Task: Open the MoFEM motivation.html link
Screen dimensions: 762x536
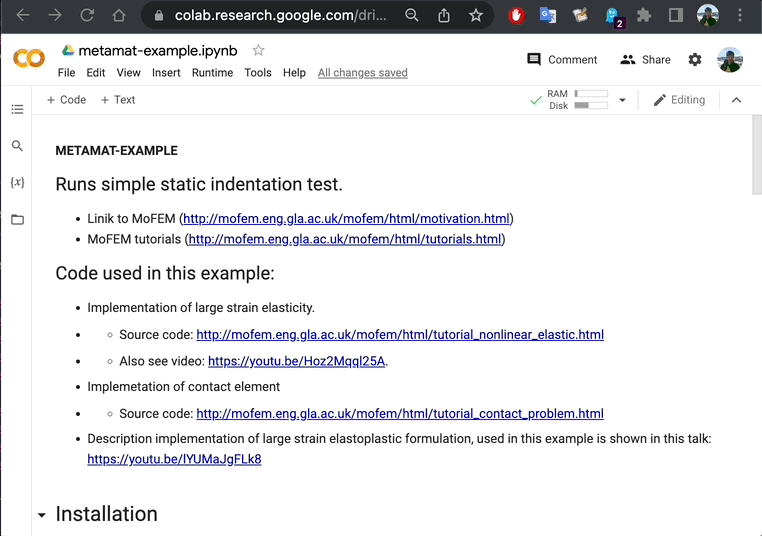Action: (346, 219)
